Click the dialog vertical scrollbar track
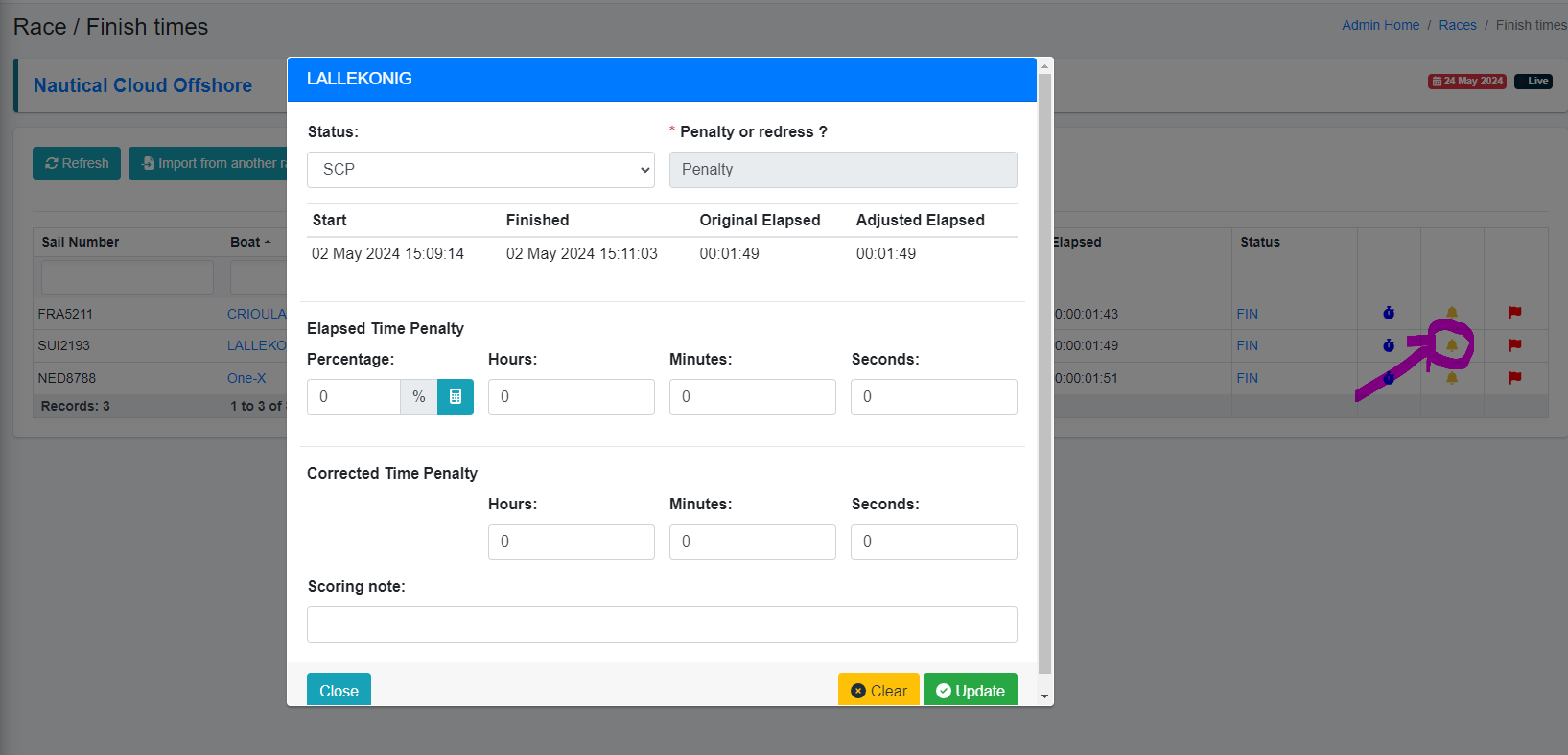The height and width of the screenshot is (755, 1568). click(x=1045, y=374)
